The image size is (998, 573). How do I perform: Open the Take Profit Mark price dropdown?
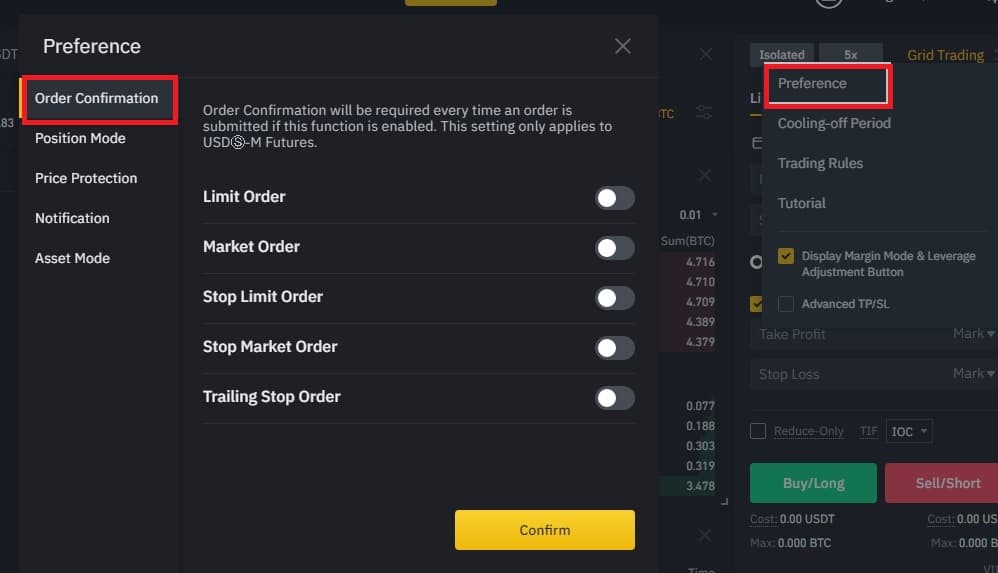tap(973, 334)
